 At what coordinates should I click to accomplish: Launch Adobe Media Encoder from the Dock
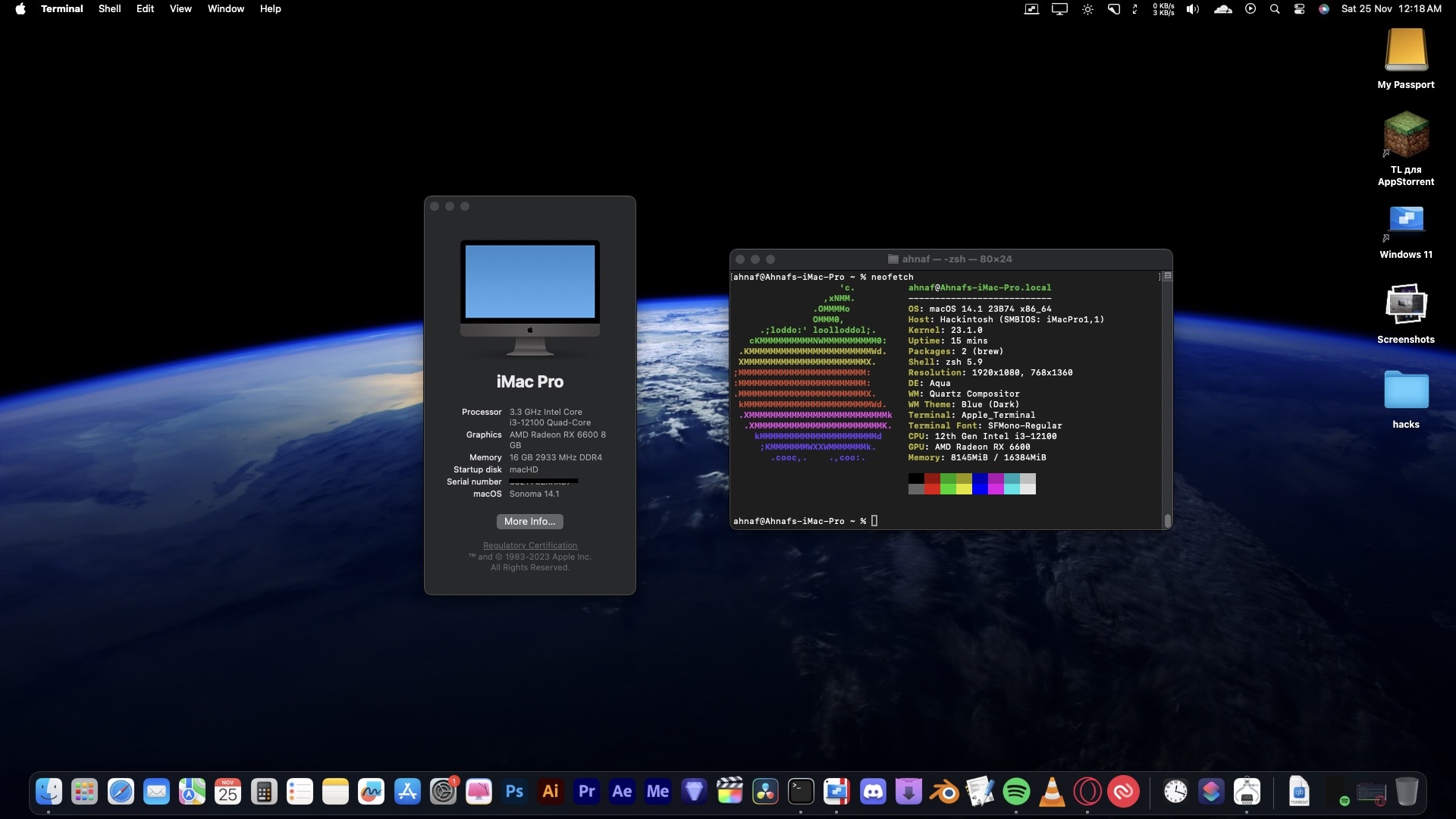(657, 792)
